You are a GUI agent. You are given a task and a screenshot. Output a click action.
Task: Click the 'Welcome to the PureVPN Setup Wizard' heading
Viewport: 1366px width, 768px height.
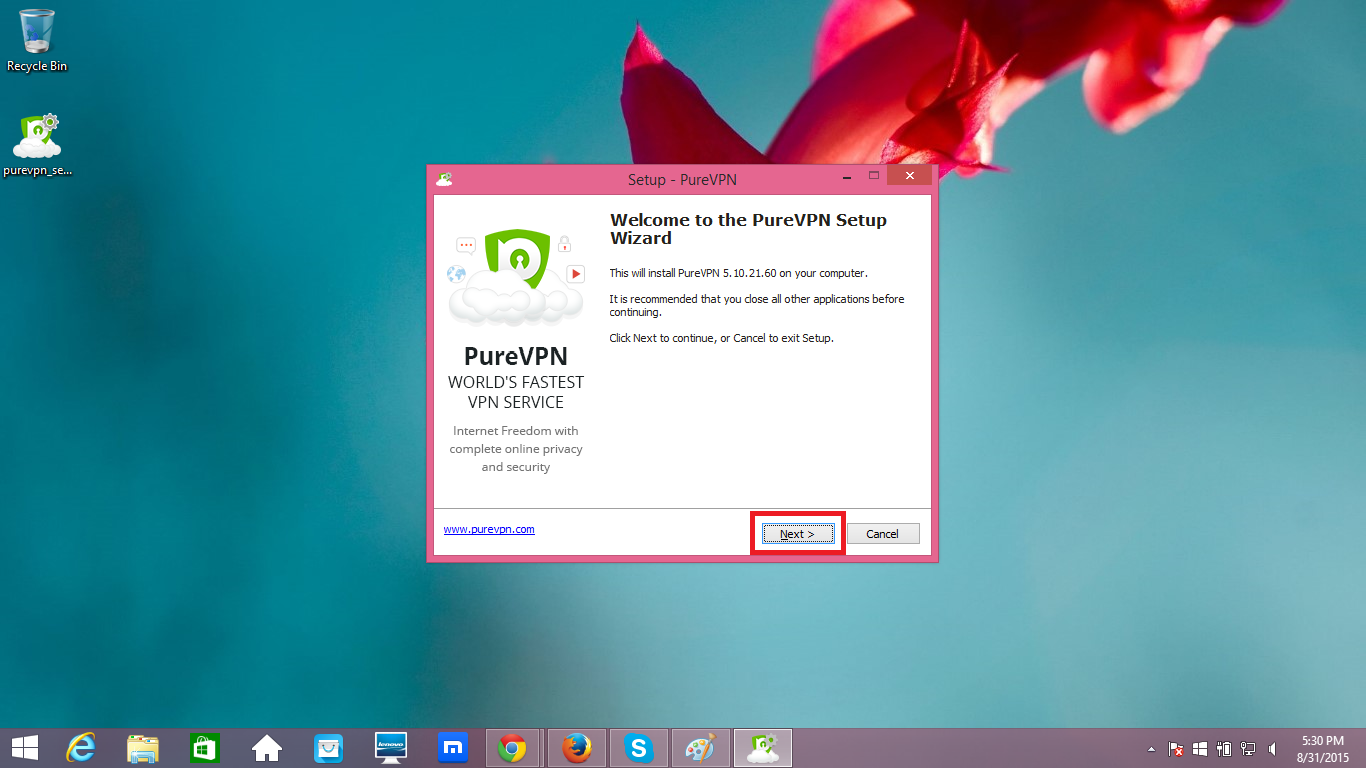(748, 229)
